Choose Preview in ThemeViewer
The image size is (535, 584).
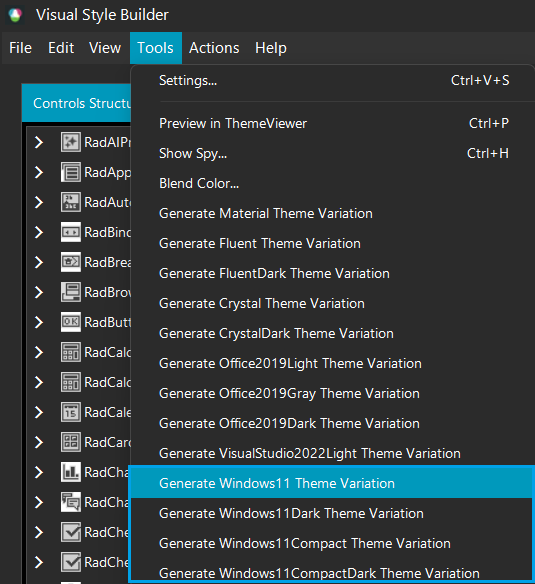(x=334, y=123)
